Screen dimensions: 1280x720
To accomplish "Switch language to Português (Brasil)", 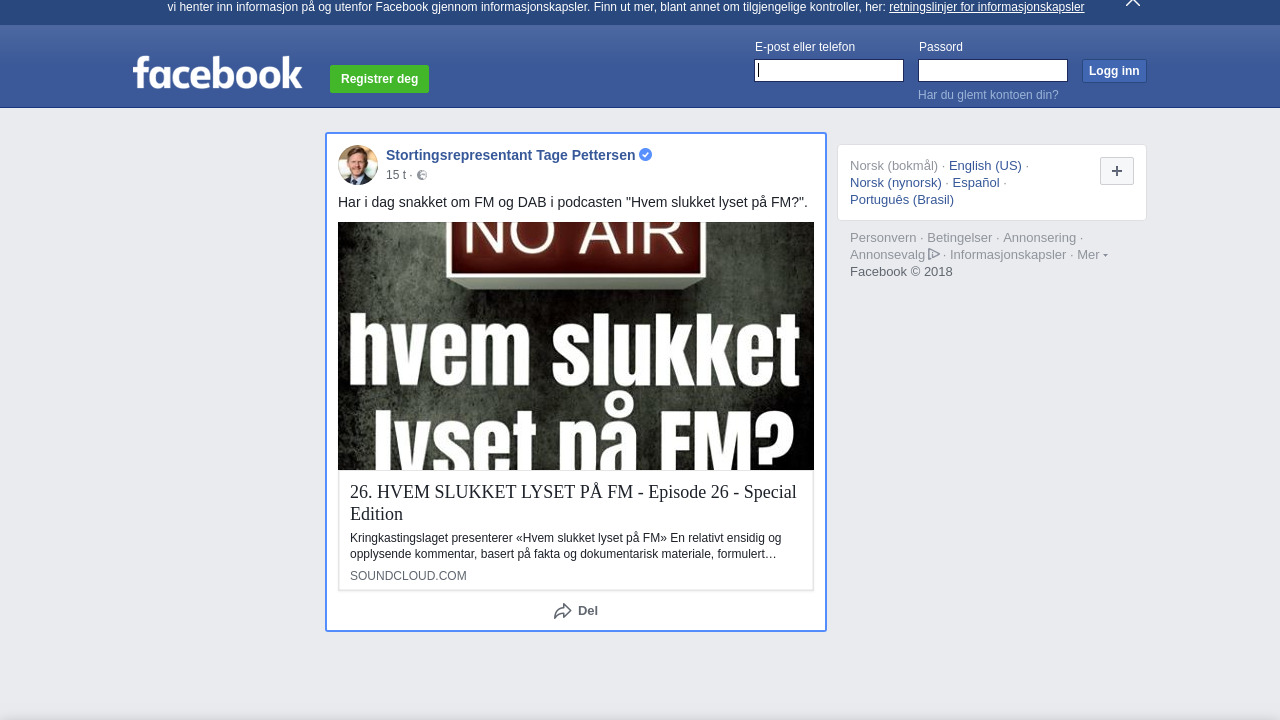I will (902, 200).
